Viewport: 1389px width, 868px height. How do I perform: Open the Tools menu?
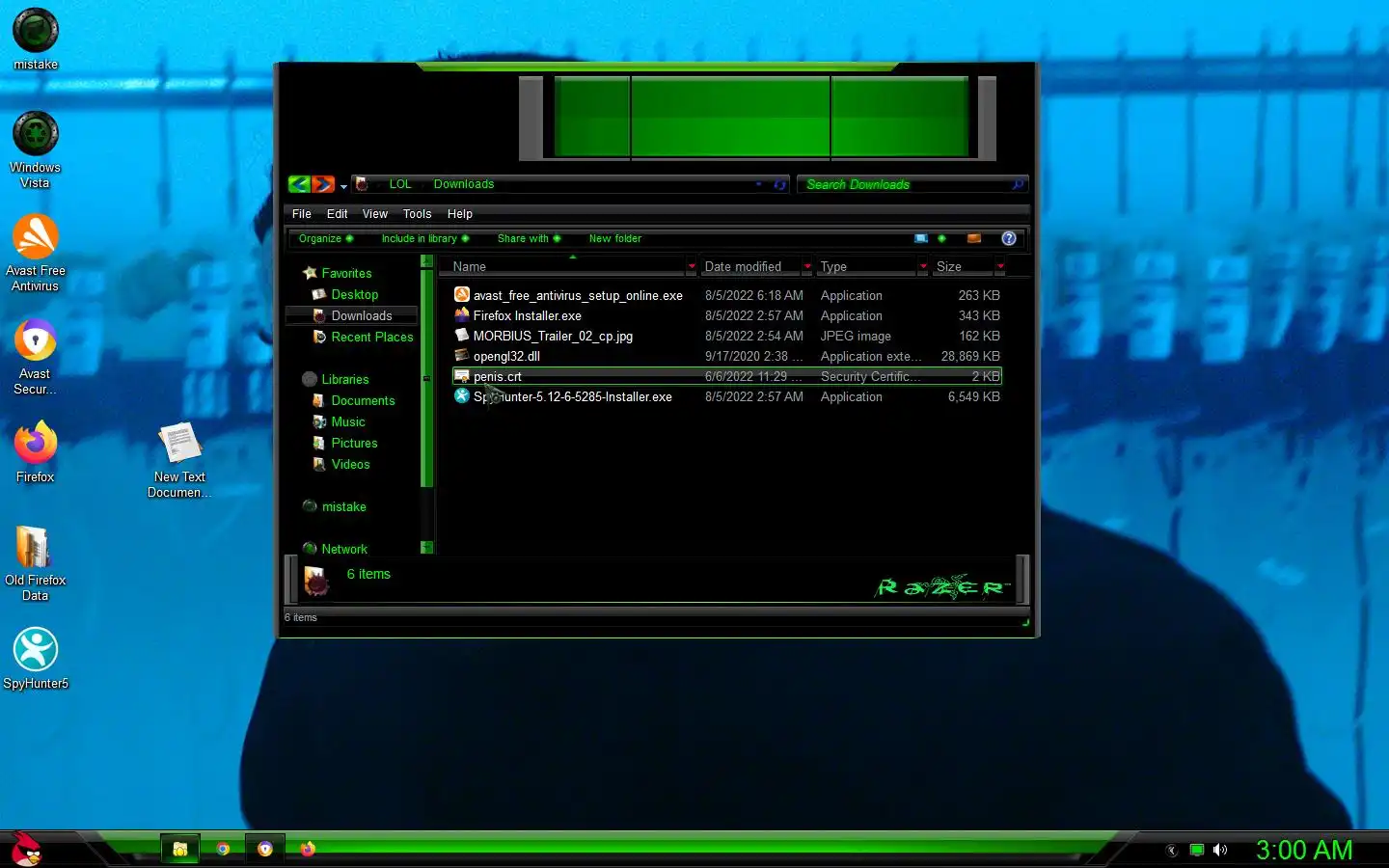click(418, 214)
